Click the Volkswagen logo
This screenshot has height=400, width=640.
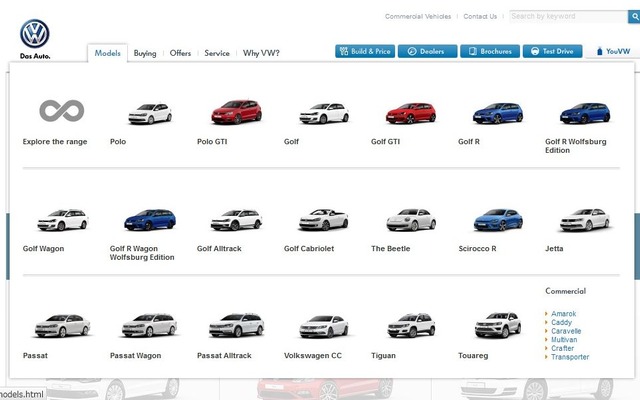[x=35, y=34]
